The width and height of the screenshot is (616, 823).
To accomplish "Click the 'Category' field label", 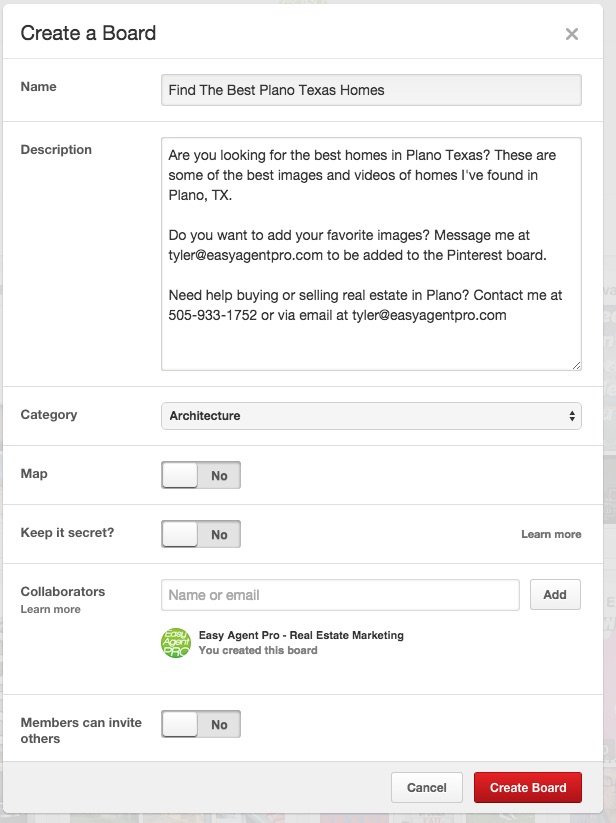I will (49, 415).
